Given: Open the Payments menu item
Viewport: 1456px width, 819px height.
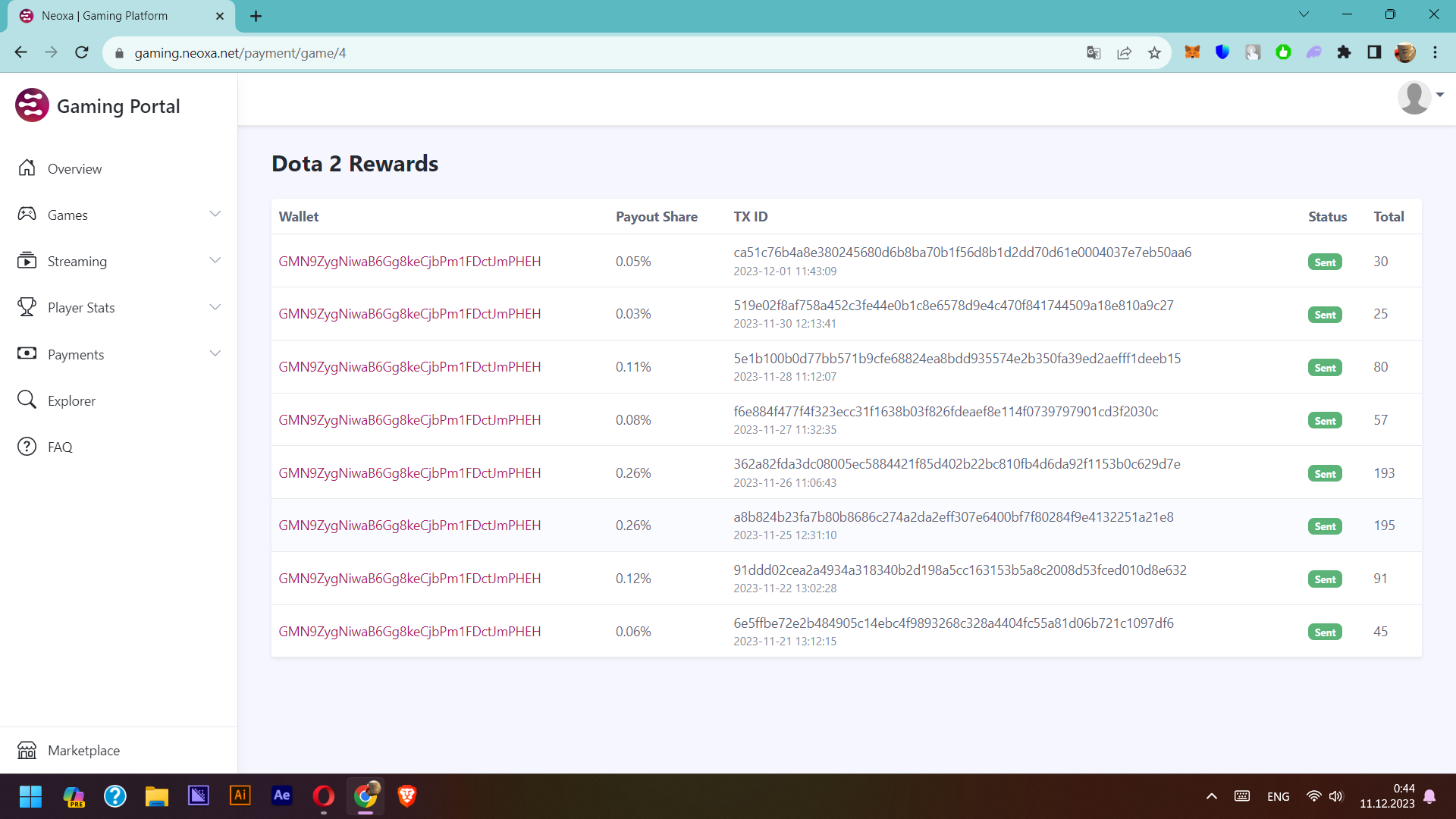Looking at the screenshot, I should (76, 354).
